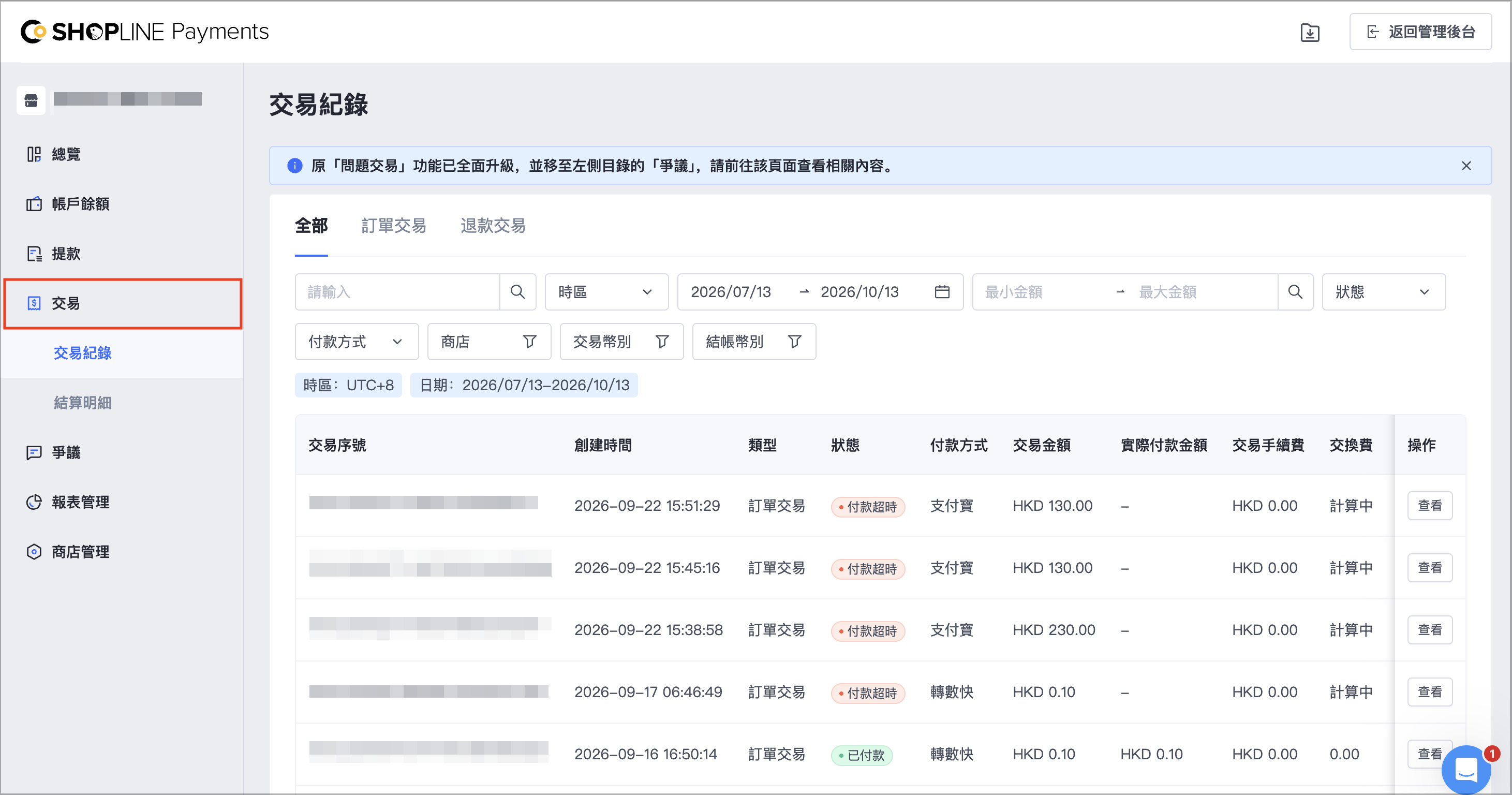Switch to the 全部 tab

pyautogui.click(x=311, y=226)
